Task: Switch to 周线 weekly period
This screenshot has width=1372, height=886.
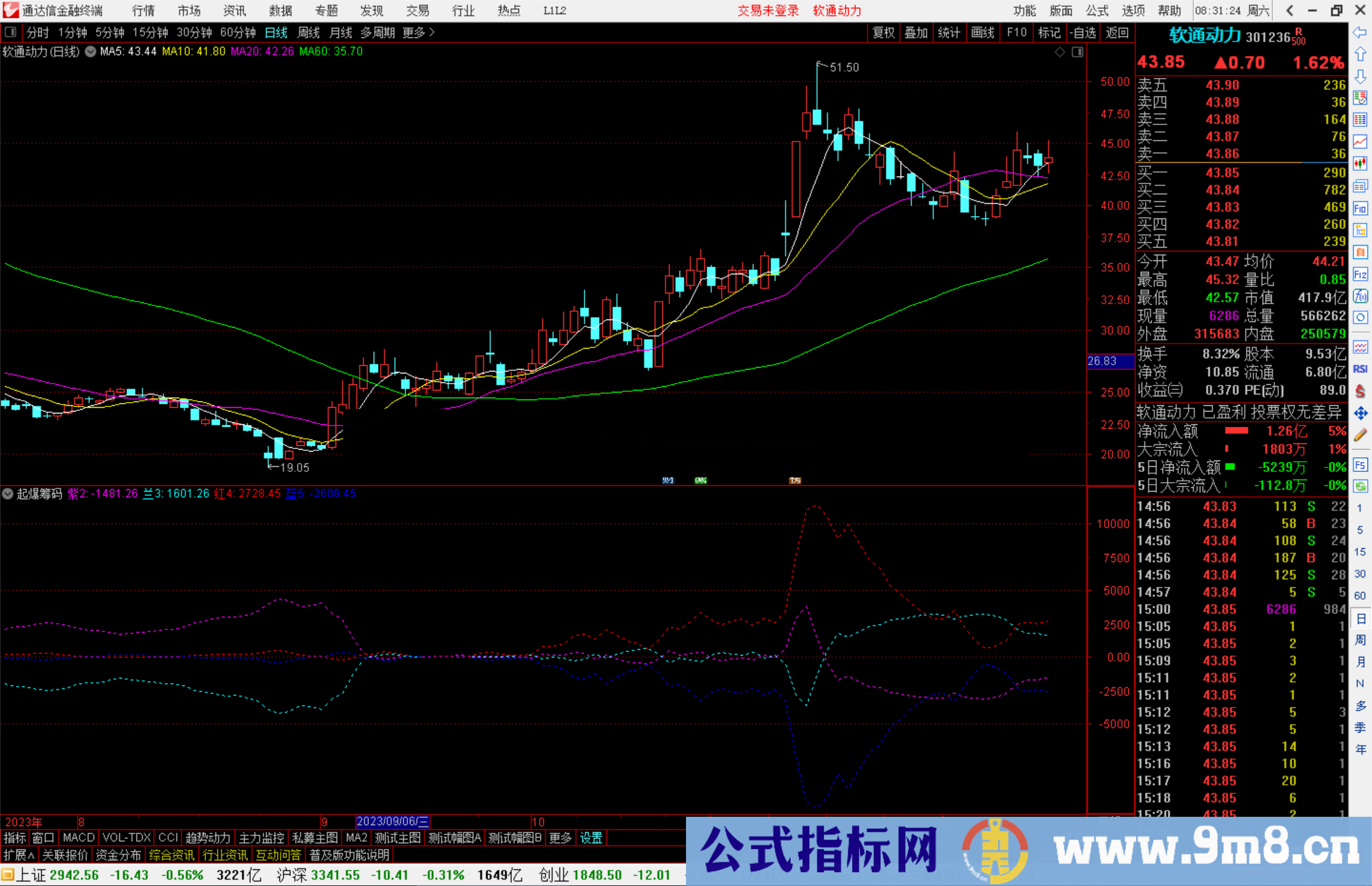Action: point(309,32)
